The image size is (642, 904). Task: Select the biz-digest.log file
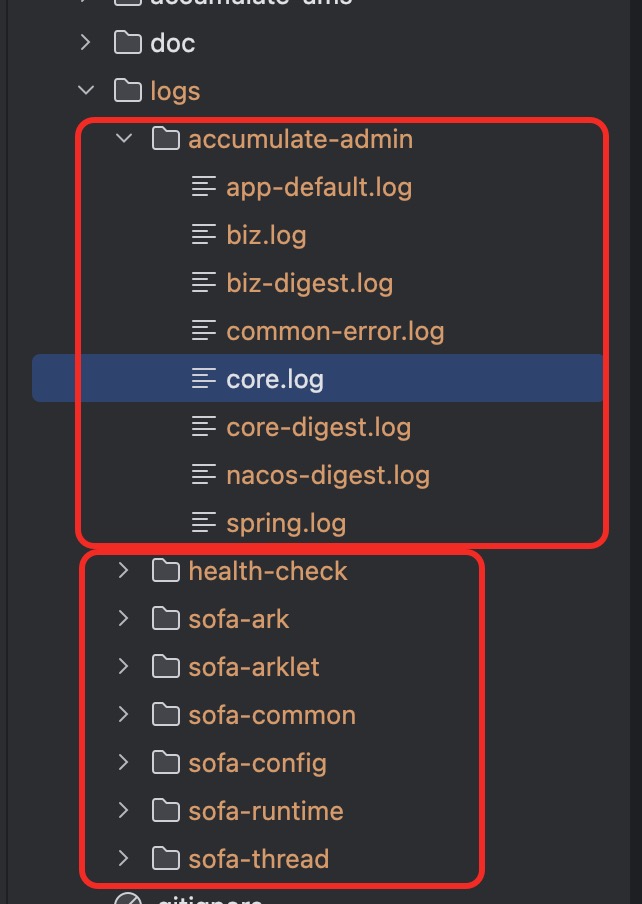click(x=309, y=283)
